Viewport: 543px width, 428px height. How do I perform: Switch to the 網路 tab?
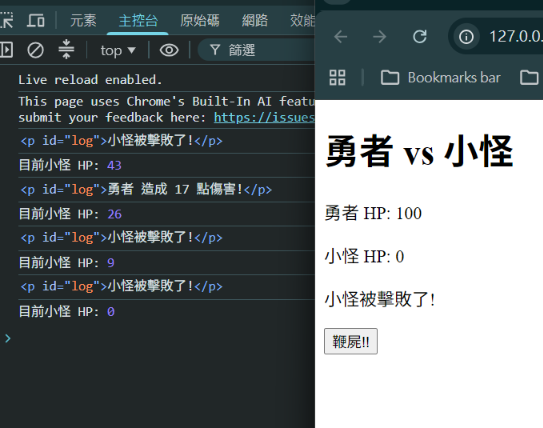click(x=255, y=21)
